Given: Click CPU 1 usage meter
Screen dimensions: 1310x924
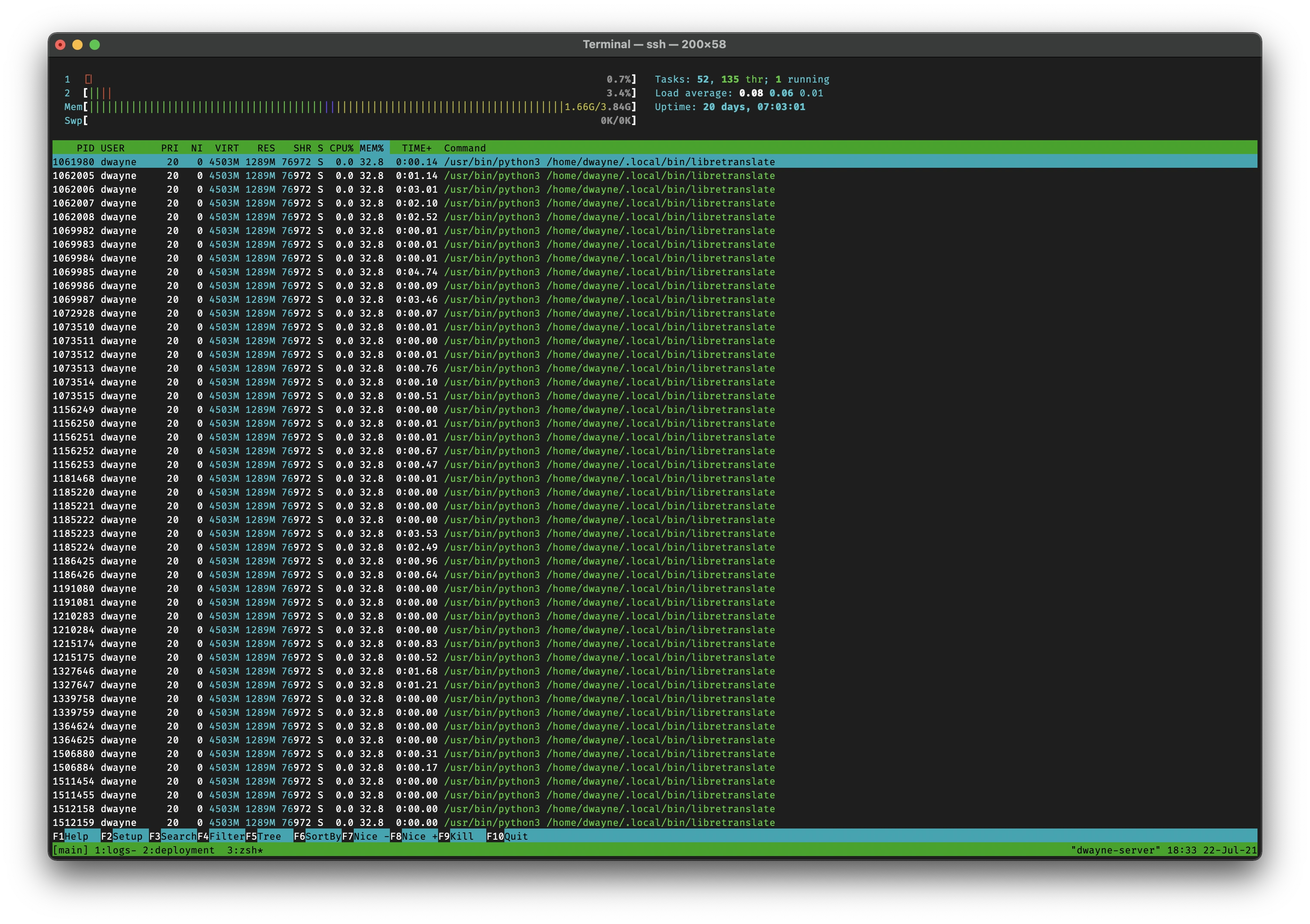Looking at the screenshot, I should coord(350,79).
